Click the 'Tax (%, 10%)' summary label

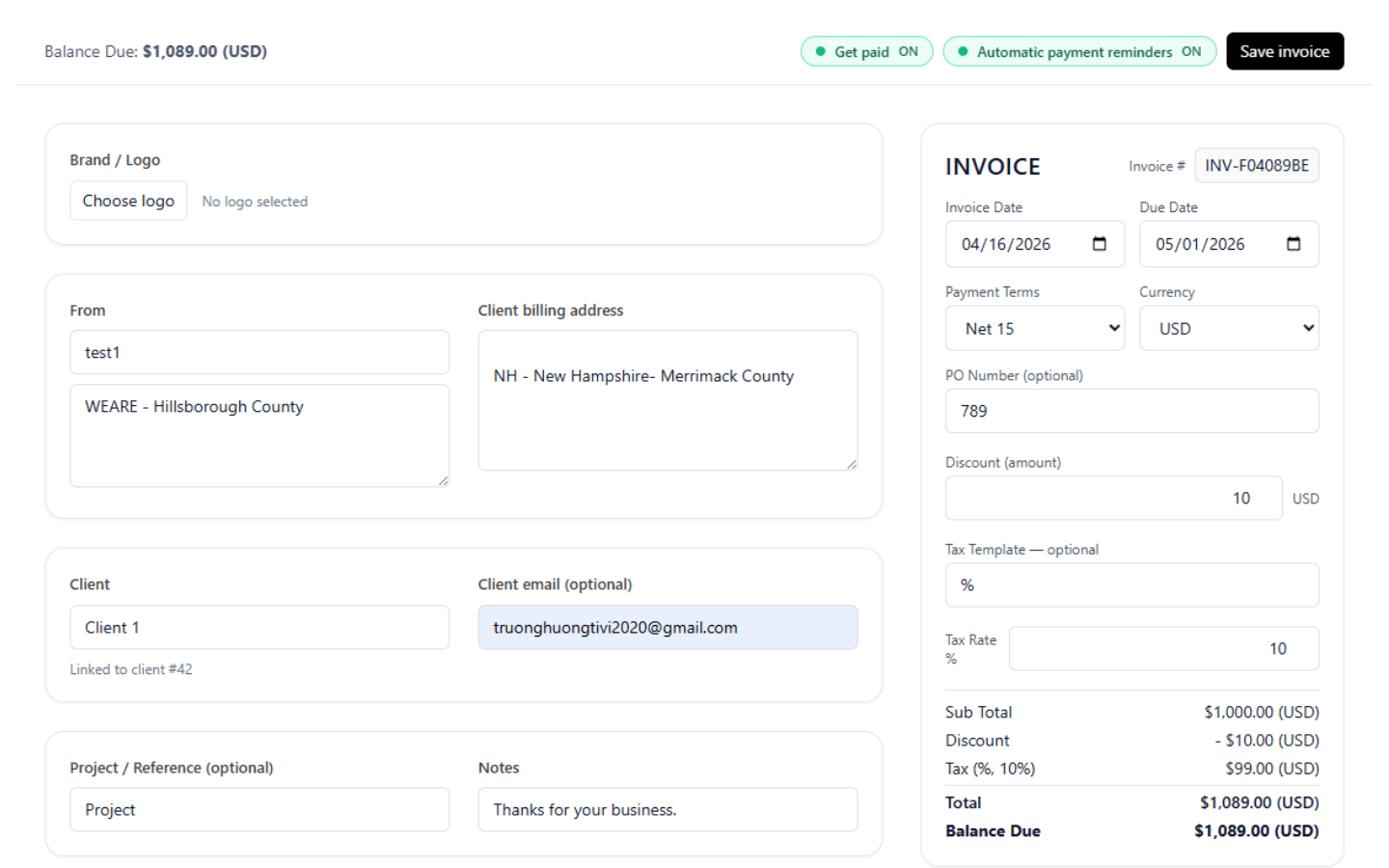point(990,769)
